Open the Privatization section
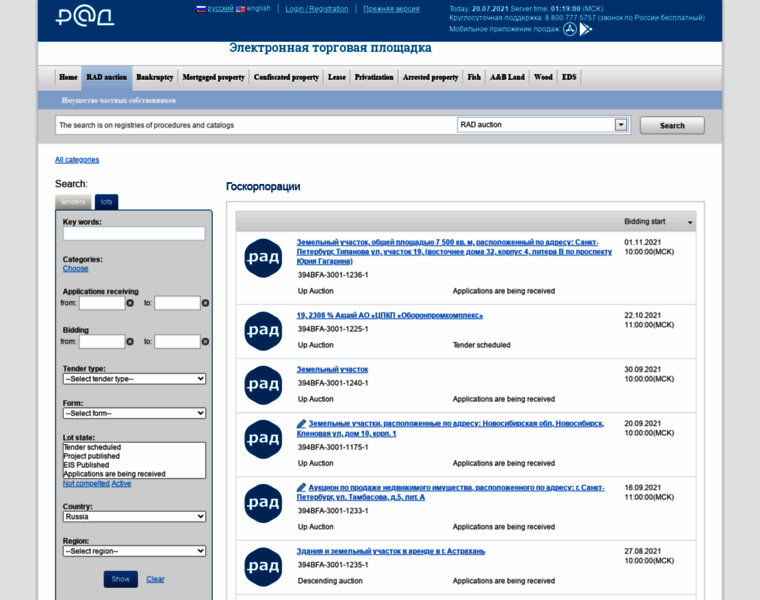Viewport: 760px width, 600px height. point(374,77)
